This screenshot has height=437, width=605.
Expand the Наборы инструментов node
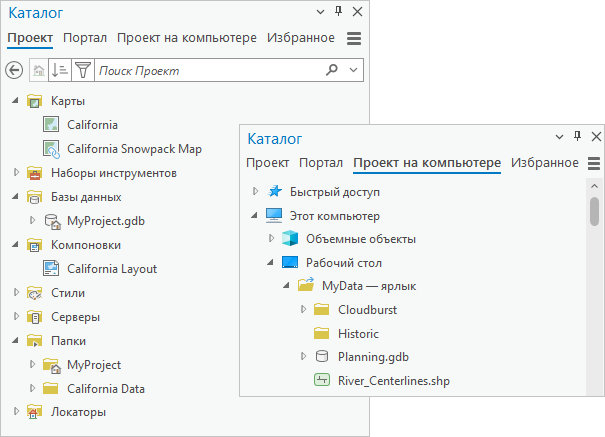click(16, 173)
